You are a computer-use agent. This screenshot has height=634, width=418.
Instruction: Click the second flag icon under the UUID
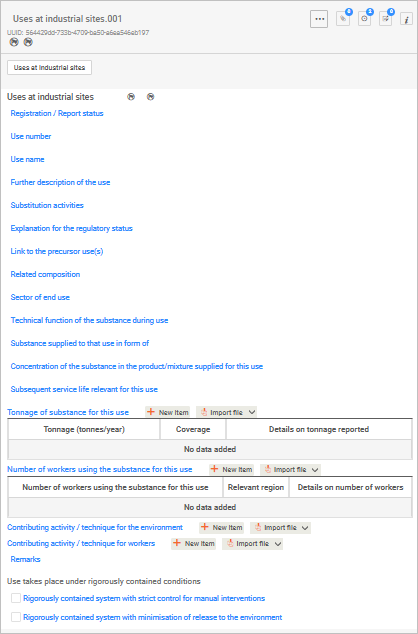pyautogui.click(x=28, y=42)
